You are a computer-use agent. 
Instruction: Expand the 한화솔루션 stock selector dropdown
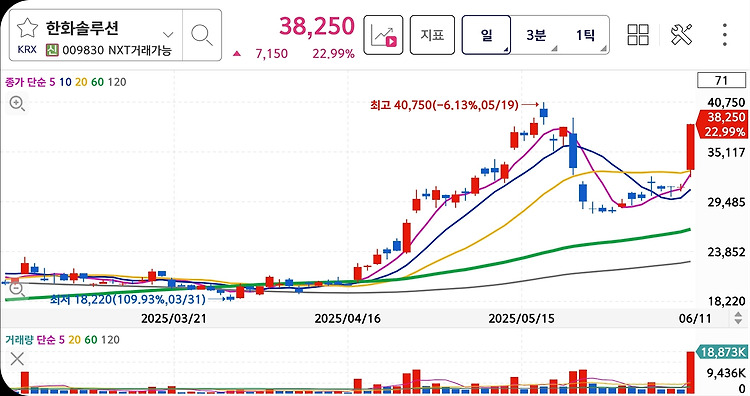click(x=167, y=34)
